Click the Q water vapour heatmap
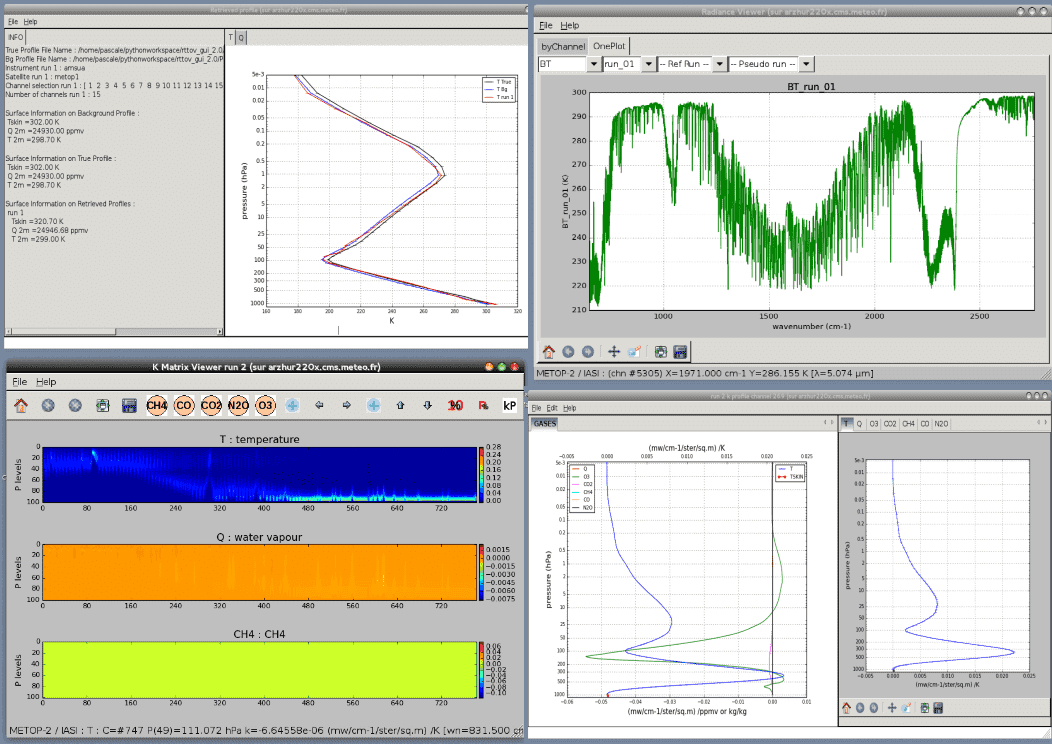The width and height of the screenshot is (1052, 744). [260, 572]
